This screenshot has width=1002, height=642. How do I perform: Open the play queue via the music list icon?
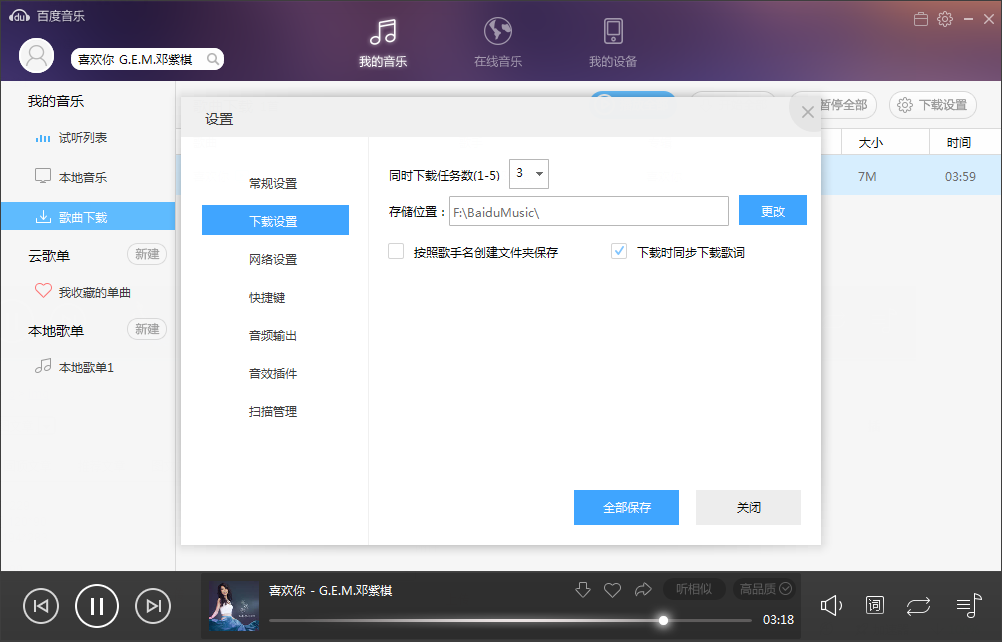click(x=967, y=605)
